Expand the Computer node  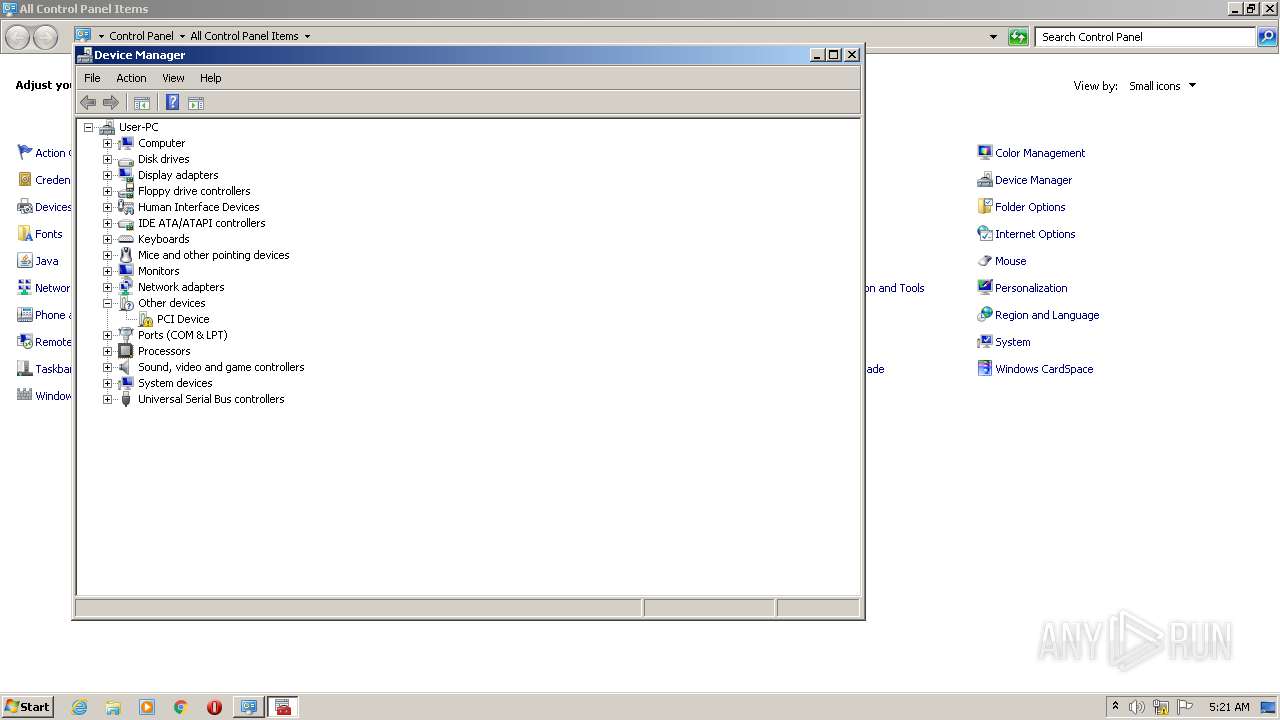(x=108, y=143)
